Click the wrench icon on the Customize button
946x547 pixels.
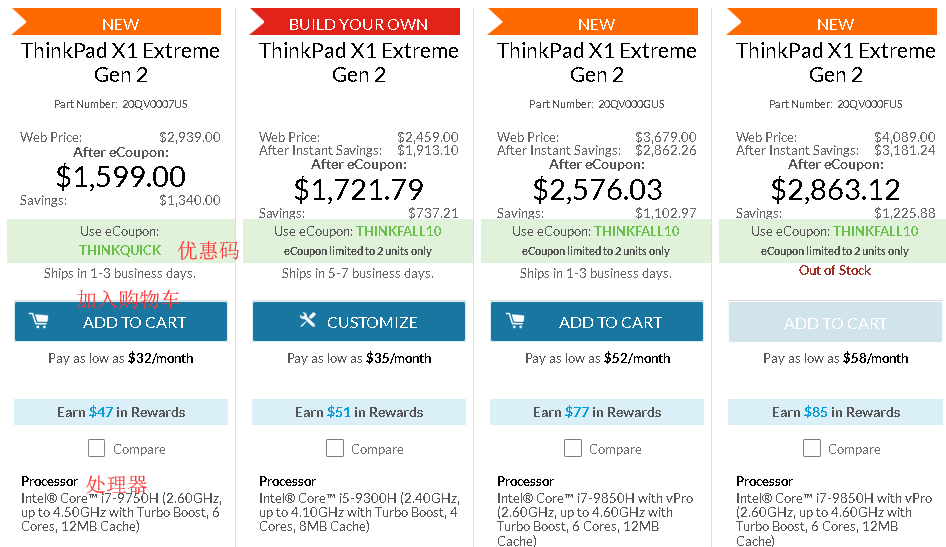308,321
